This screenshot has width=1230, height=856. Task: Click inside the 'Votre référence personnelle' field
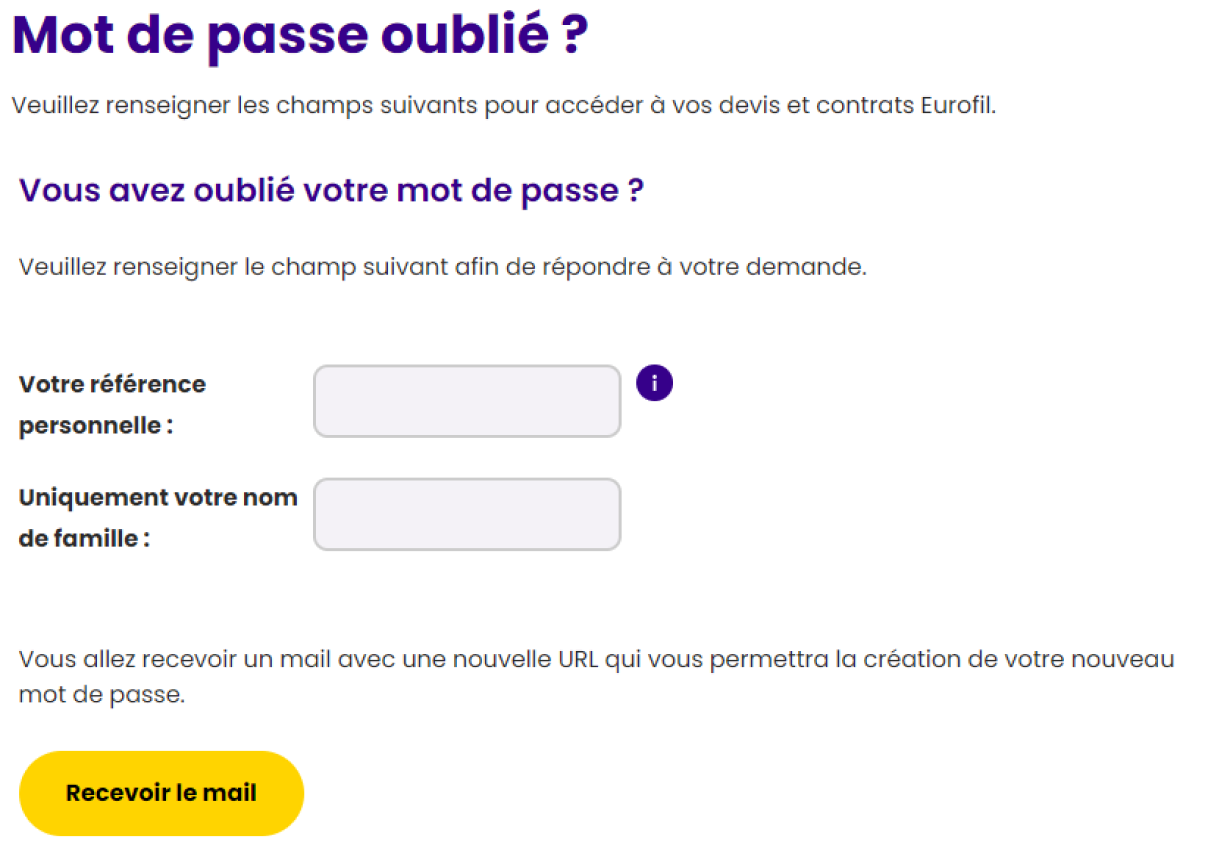click(x=466, y=401)
